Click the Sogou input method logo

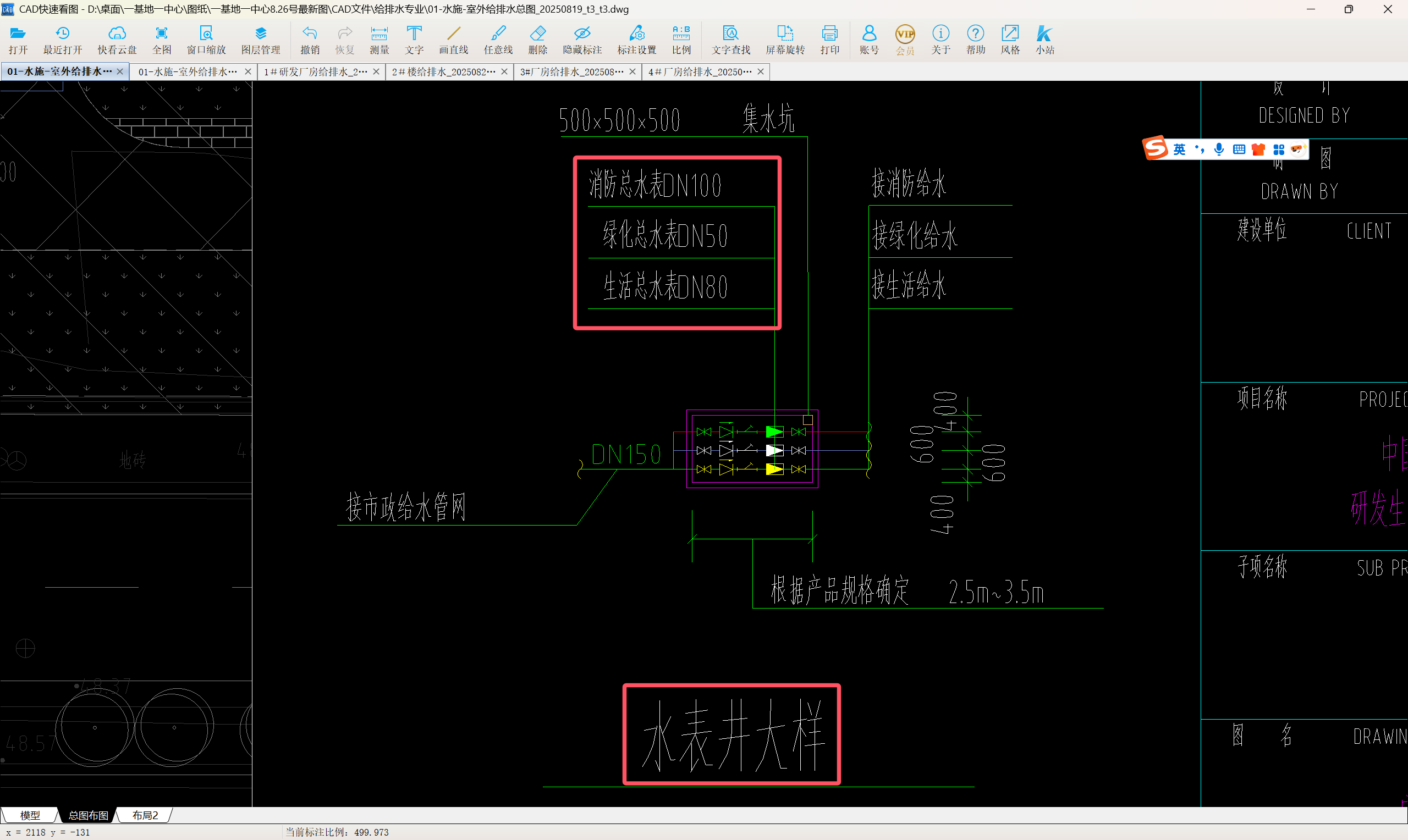click(x=1156, y=149)
